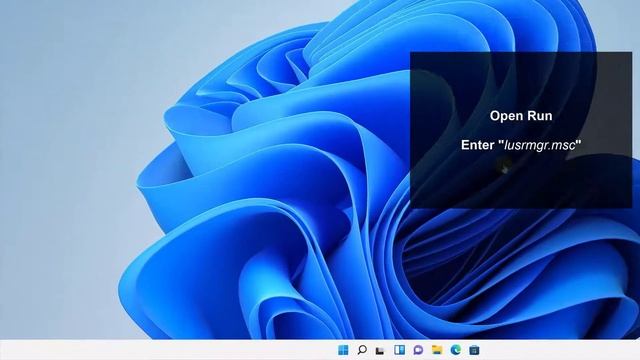Open taskbar Search magnifier

(x=362, y=350)
